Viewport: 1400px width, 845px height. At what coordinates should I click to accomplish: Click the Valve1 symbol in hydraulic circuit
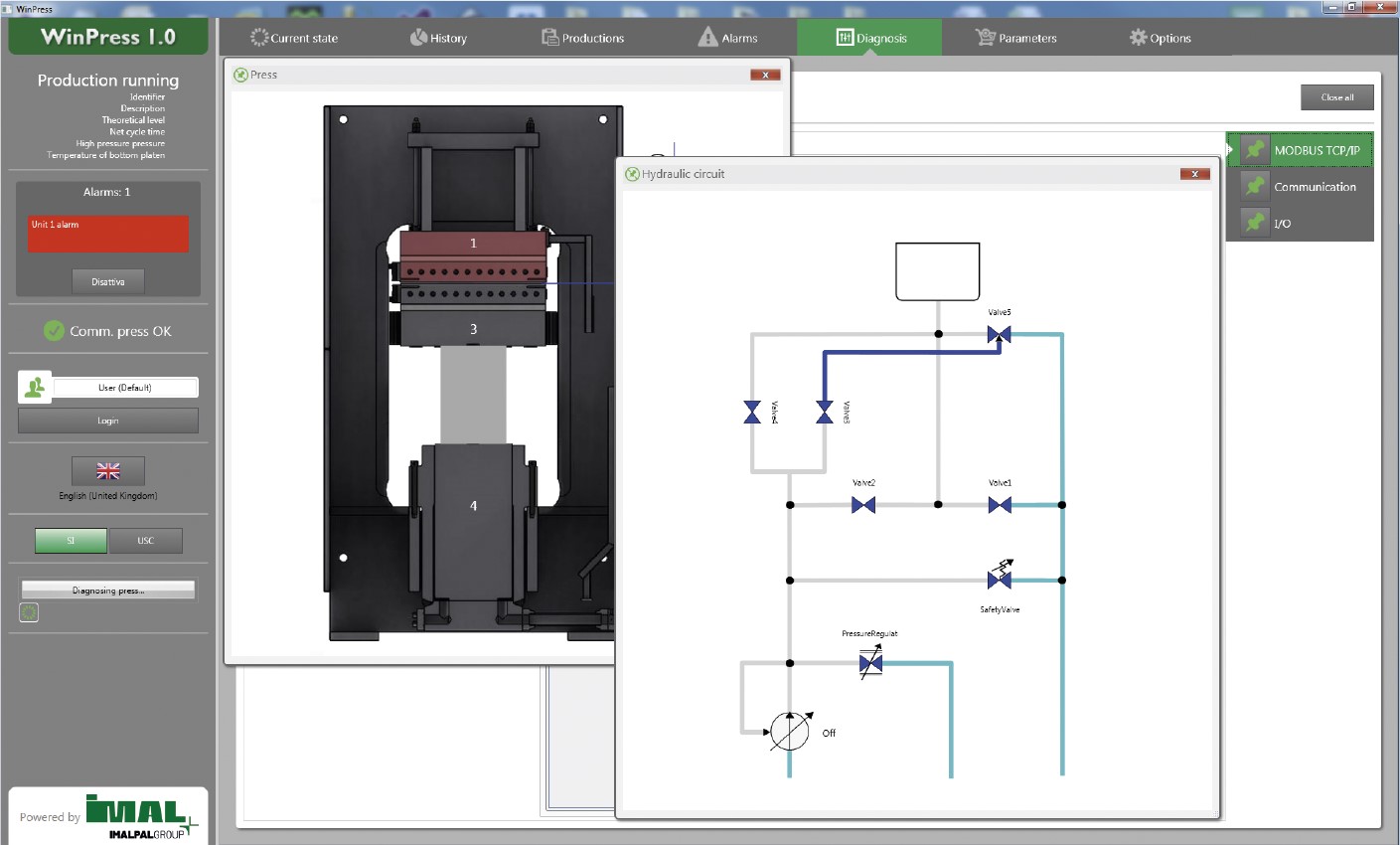pyautogui.click(x=1000, y=505)
